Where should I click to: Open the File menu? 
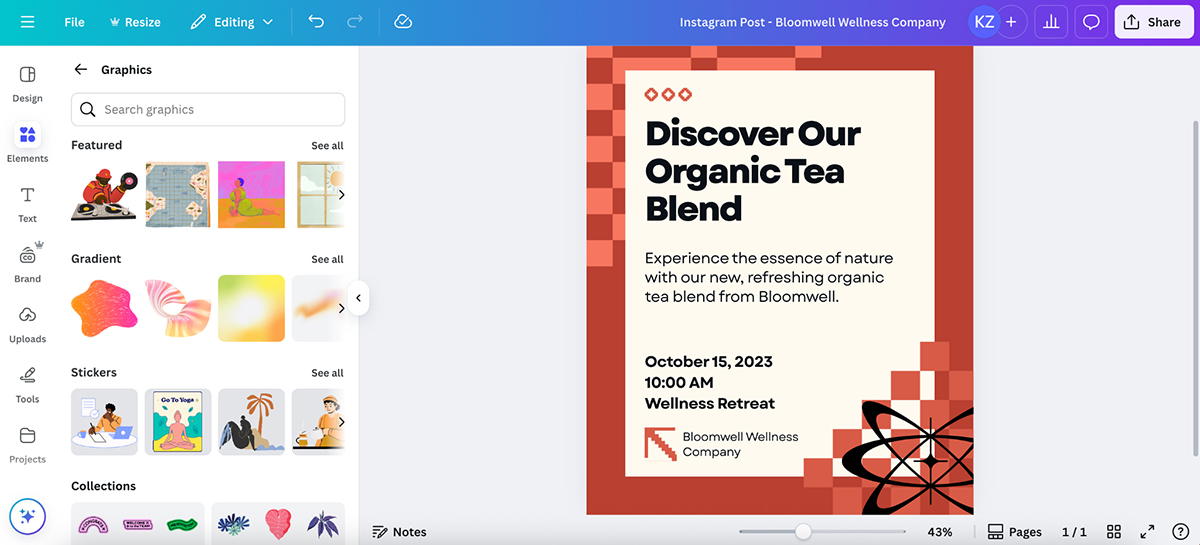[74, 22]
